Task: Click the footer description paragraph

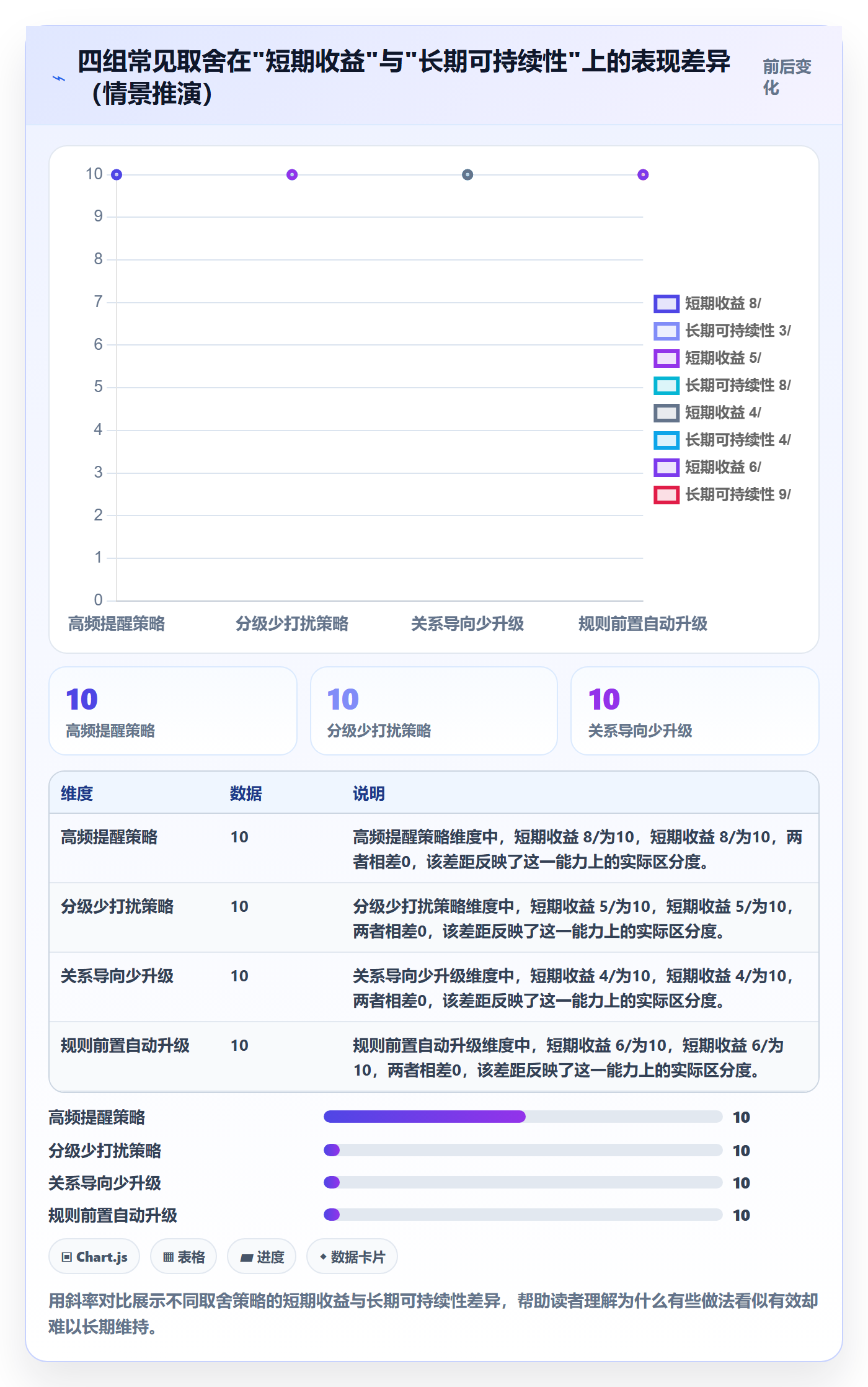Action: [x=434, y=1313]
